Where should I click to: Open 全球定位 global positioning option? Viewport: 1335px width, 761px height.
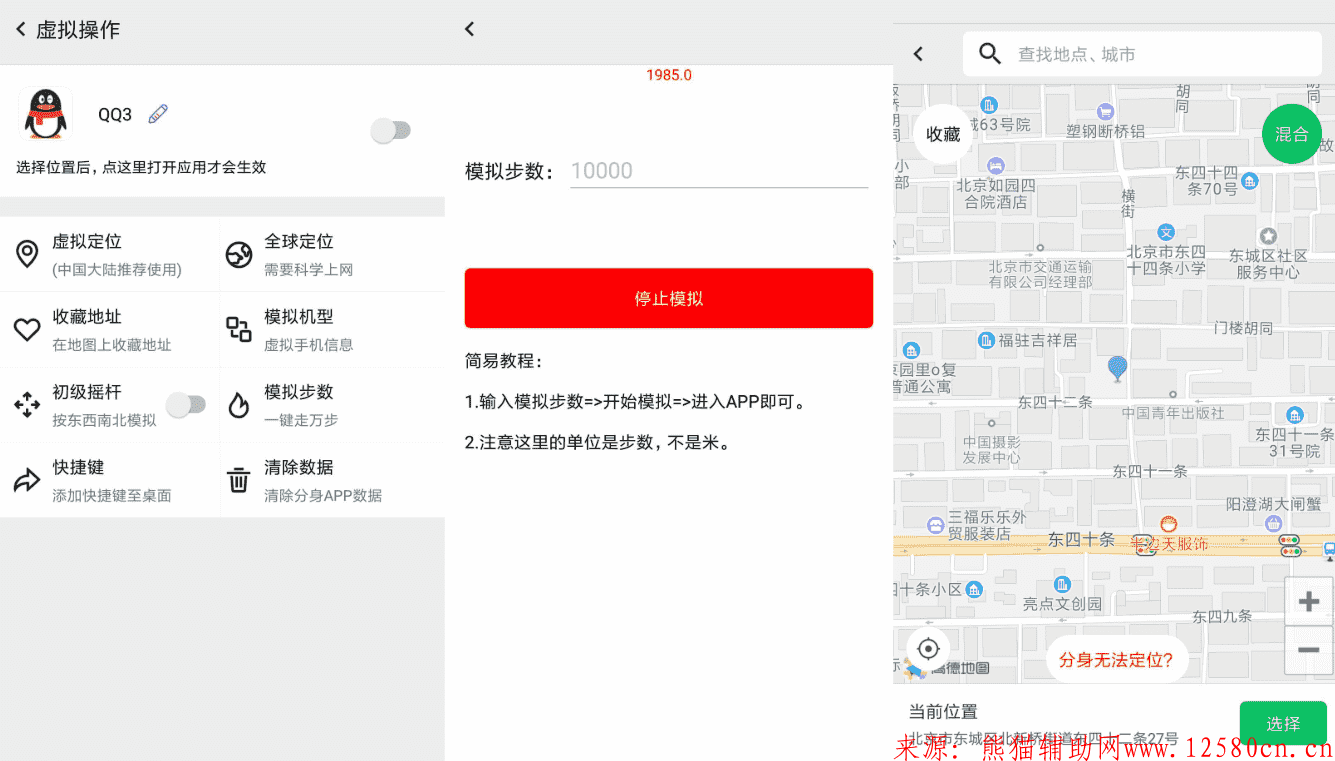330,254
